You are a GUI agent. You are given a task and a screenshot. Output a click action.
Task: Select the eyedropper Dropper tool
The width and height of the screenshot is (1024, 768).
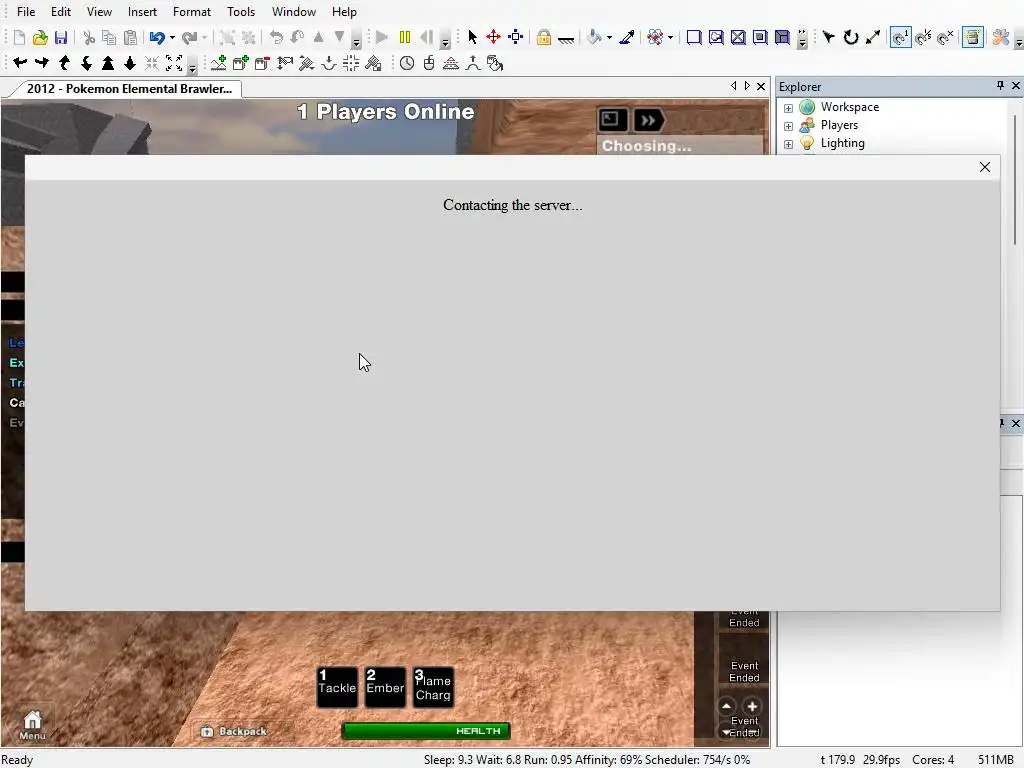pos(627,37)
